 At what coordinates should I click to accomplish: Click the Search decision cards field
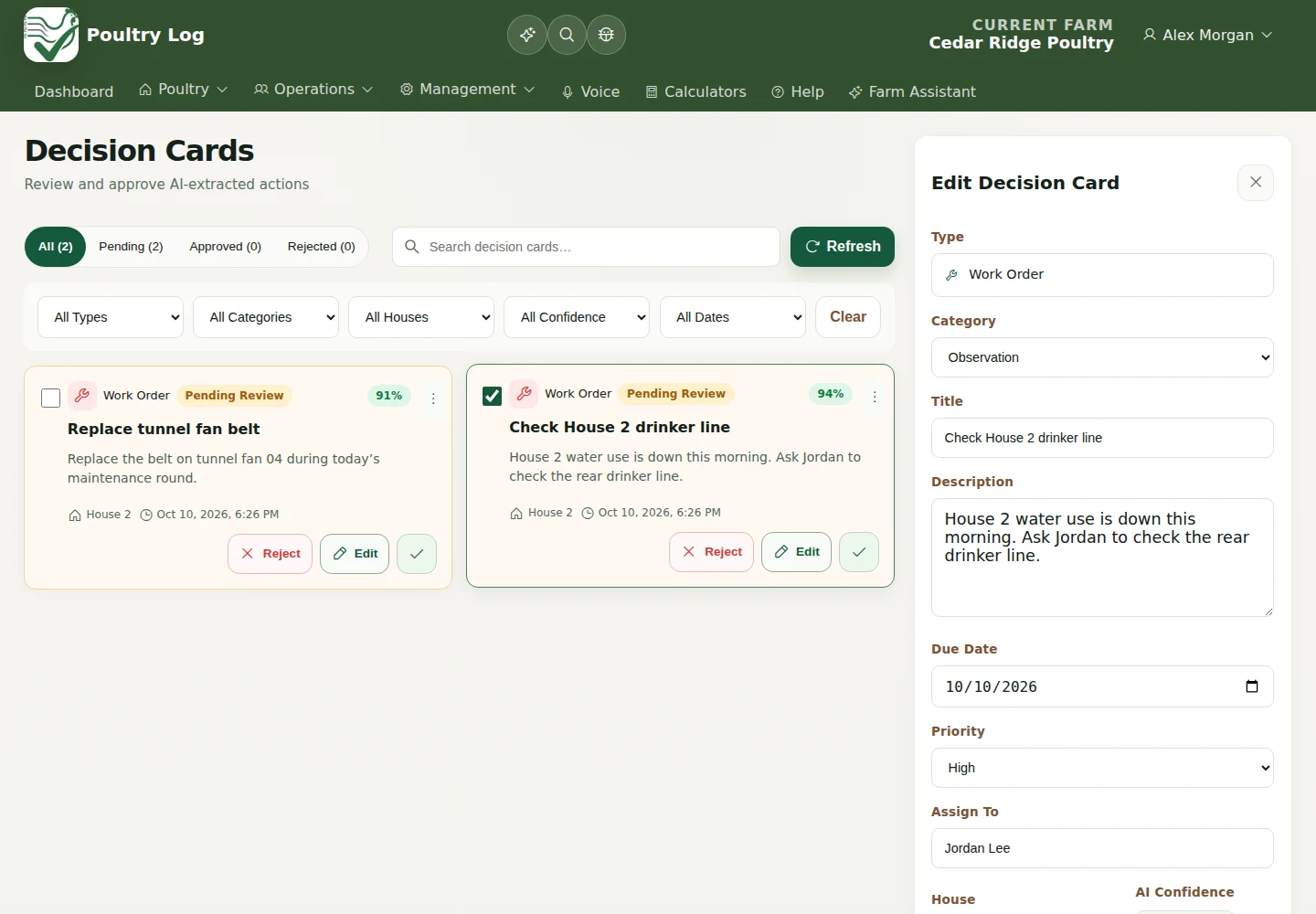pyautogui.click(x=586, y=247)
